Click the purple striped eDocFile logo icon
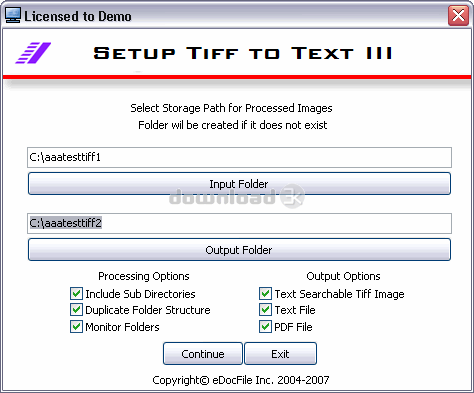 point(33,53)
